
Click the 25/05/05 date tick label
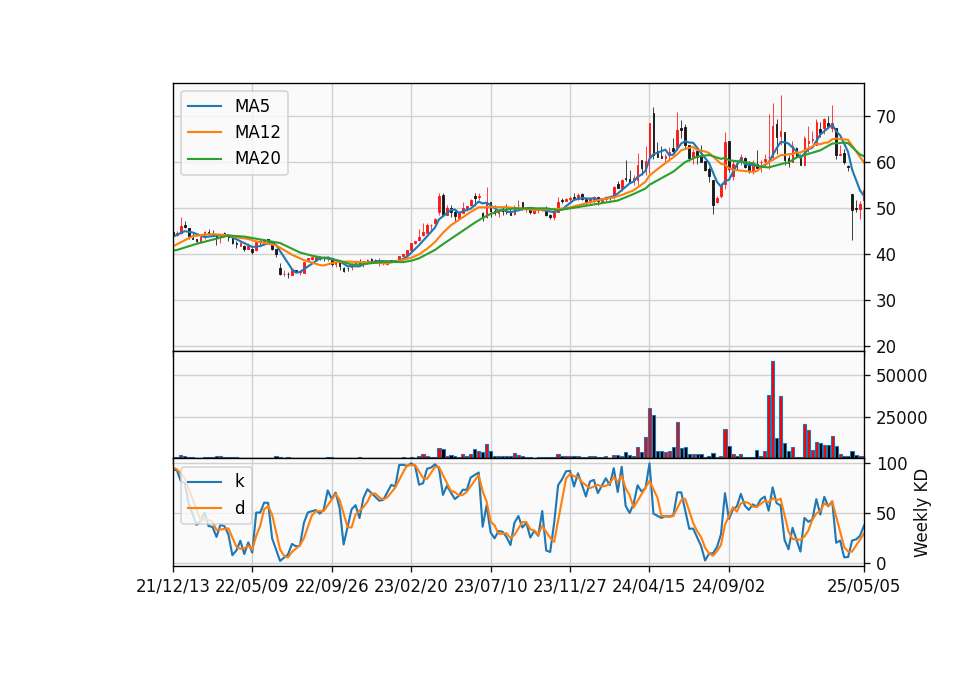[x=864, y=587]
